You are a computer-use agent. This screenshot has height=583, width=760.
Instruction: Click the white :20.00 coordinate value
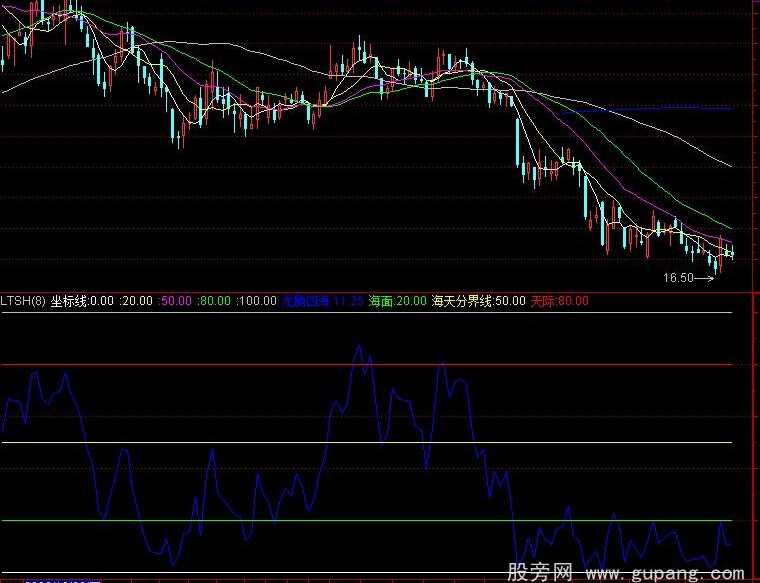pos(136,301)
